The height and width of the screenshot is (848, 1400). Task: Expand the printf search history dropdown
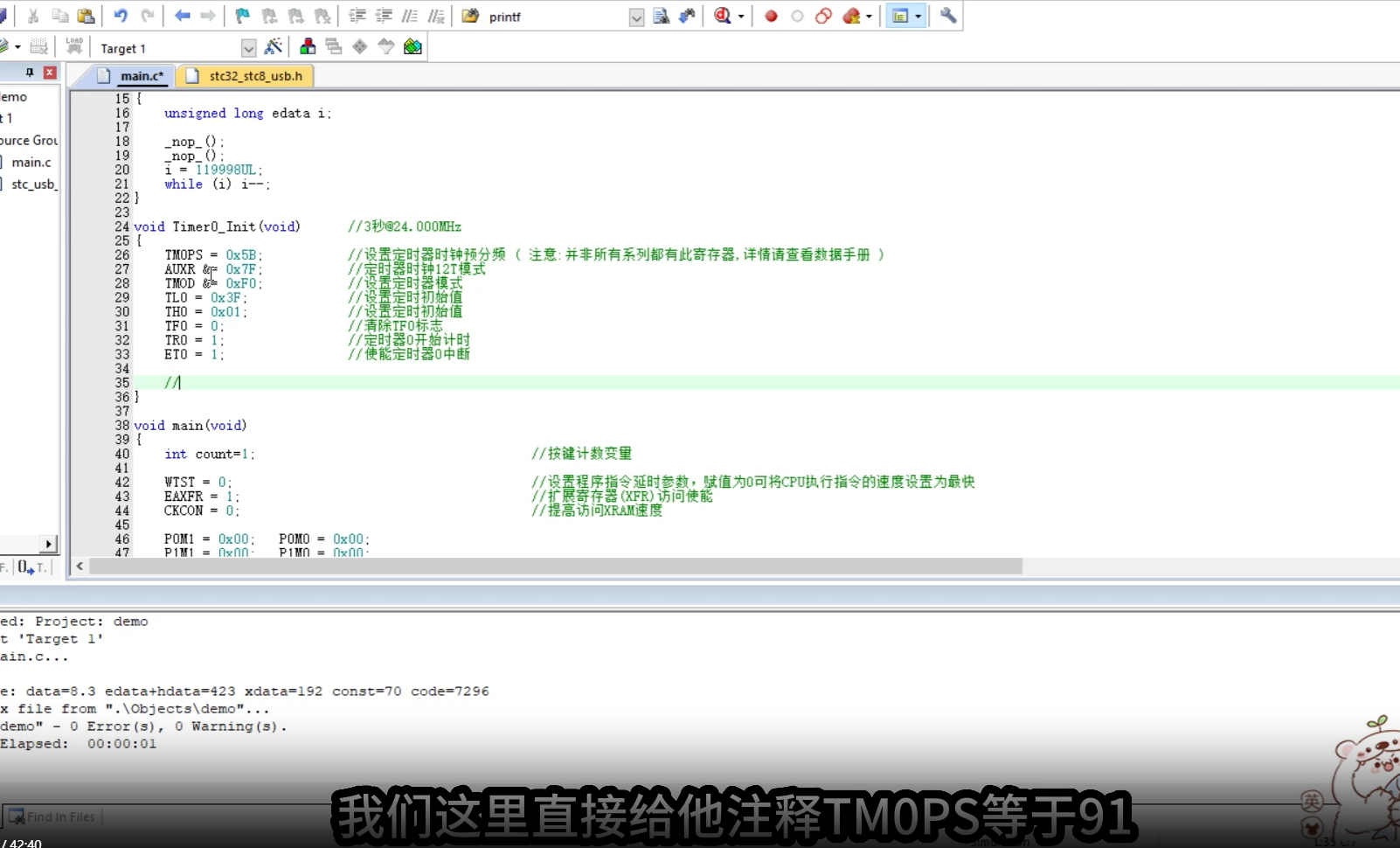pos(636,17)
